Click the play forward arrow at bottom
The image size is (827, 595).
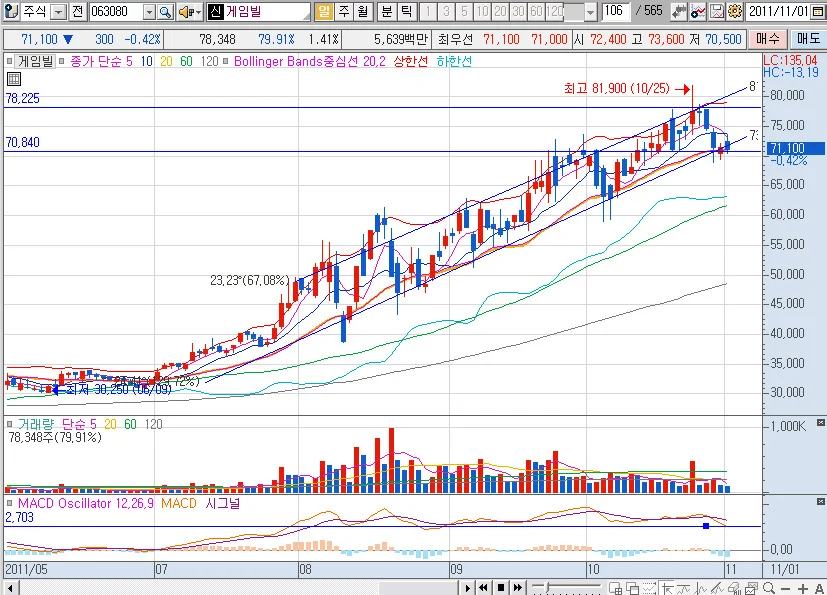[x=468, y=588]
